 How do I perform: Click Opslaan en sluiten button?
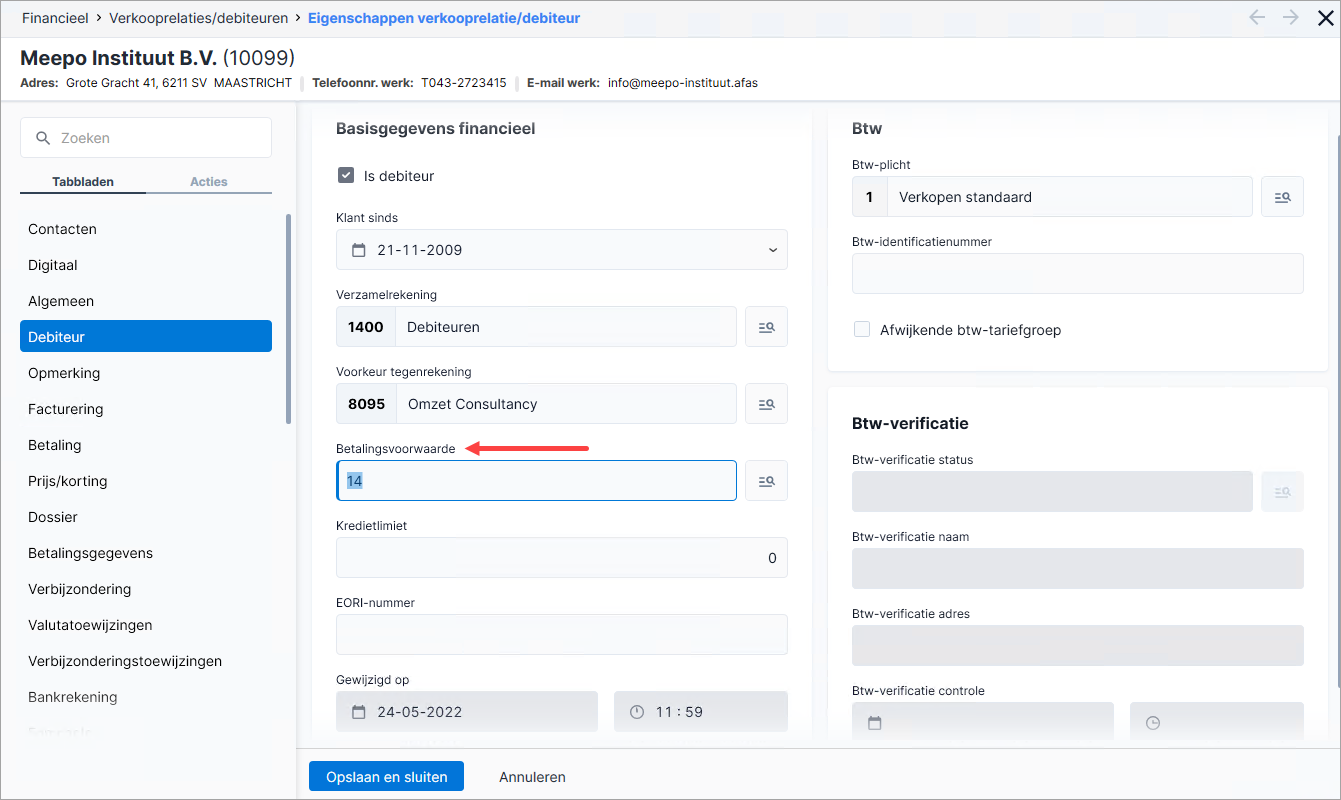pyautogui.click(x=387, y=777)
